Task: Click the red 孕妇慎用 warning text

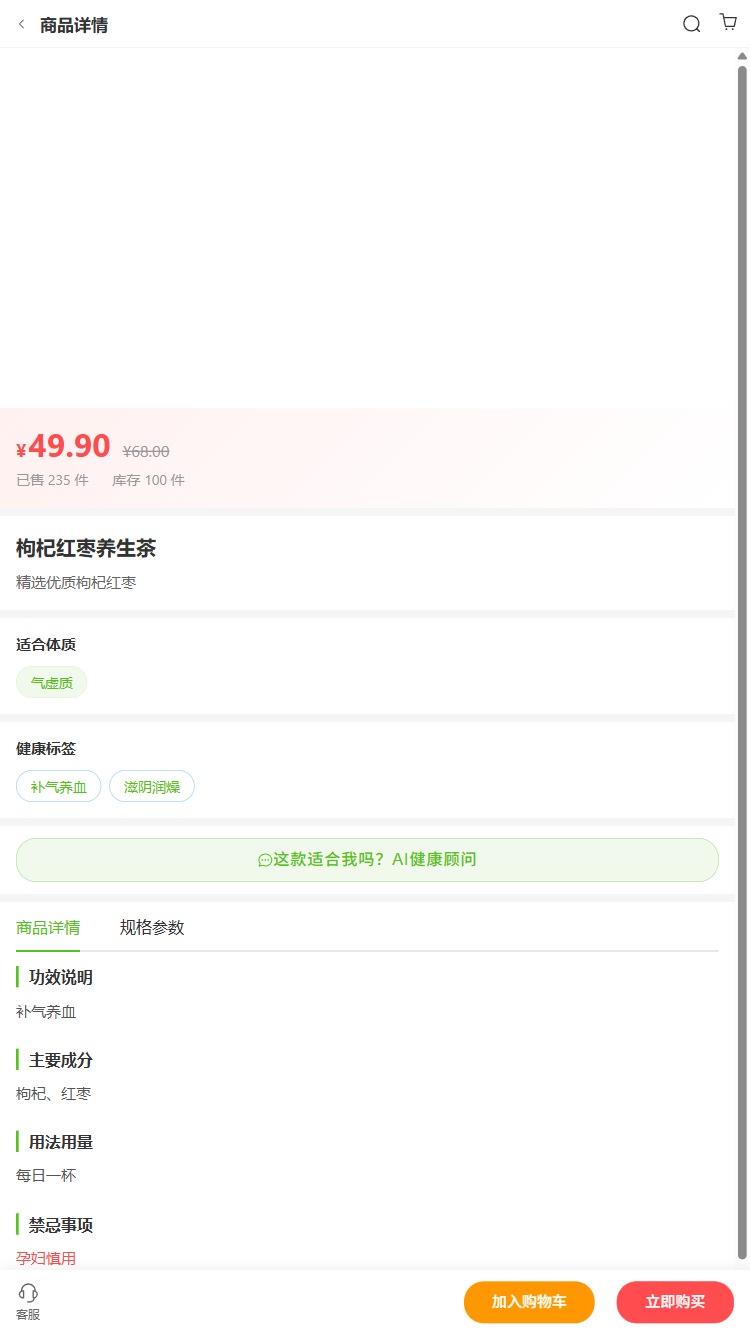Action: (x=46, y=1258)
